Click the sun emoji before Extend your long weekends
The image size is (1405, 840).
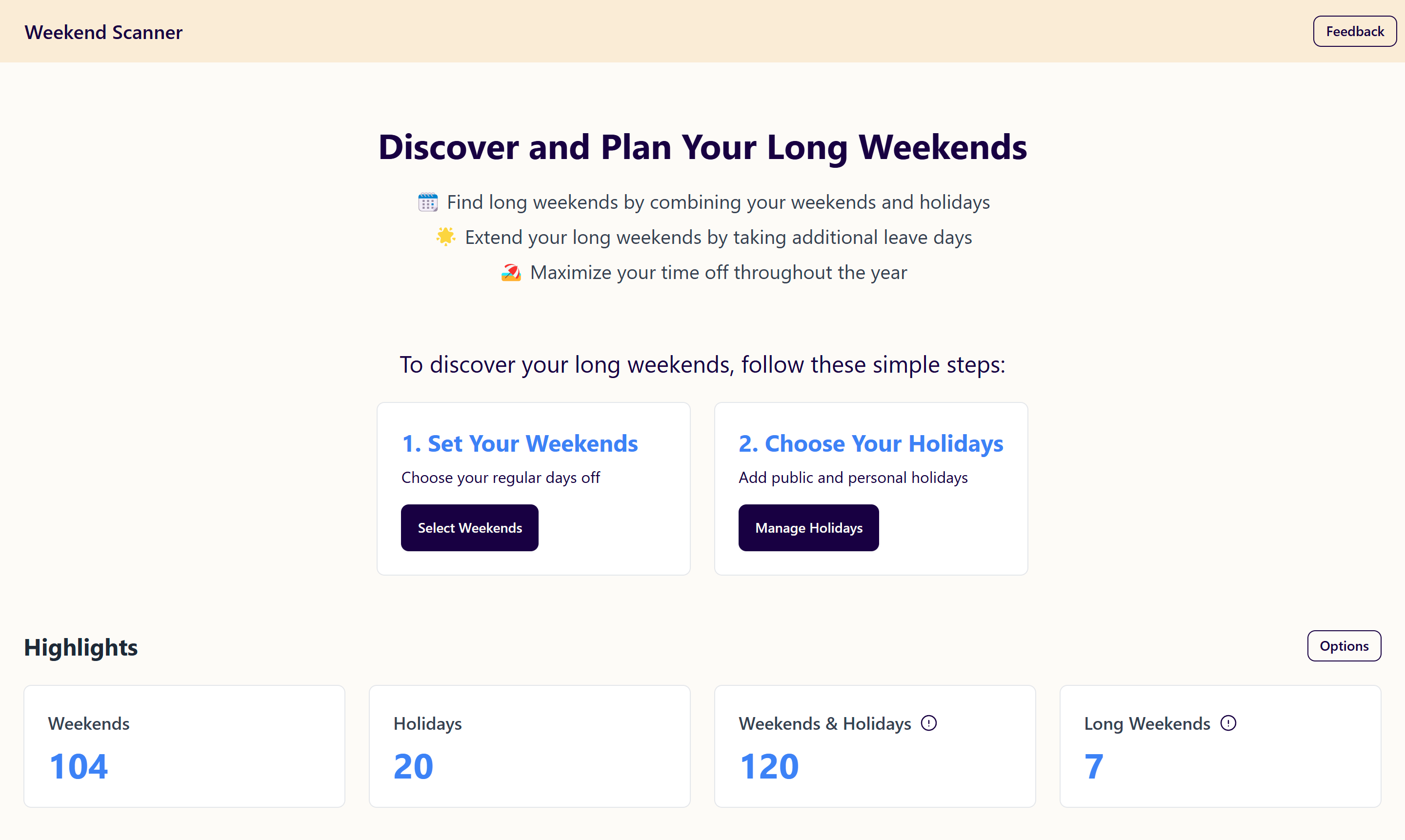point(446,237)
